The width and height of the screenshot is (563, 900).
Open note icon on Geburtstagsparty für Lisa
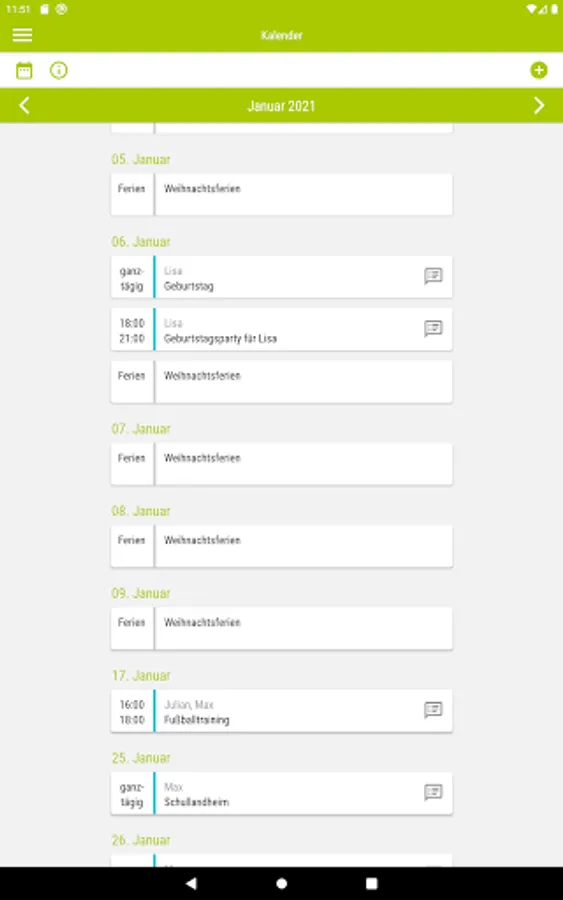click(x=433, y=329)
